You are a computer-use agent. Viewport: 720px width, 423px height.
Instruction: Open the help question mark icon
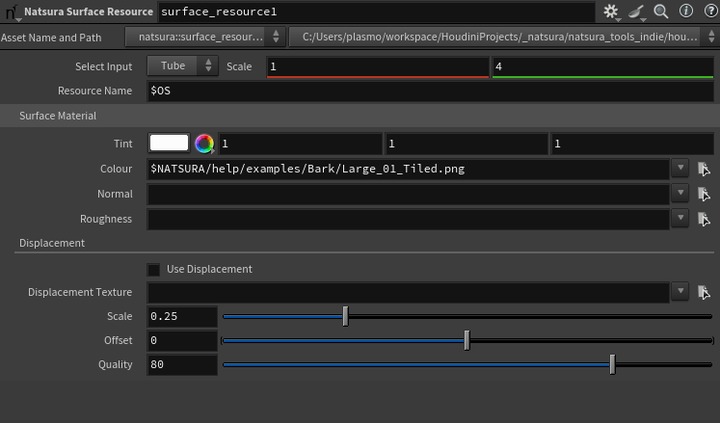707,12
